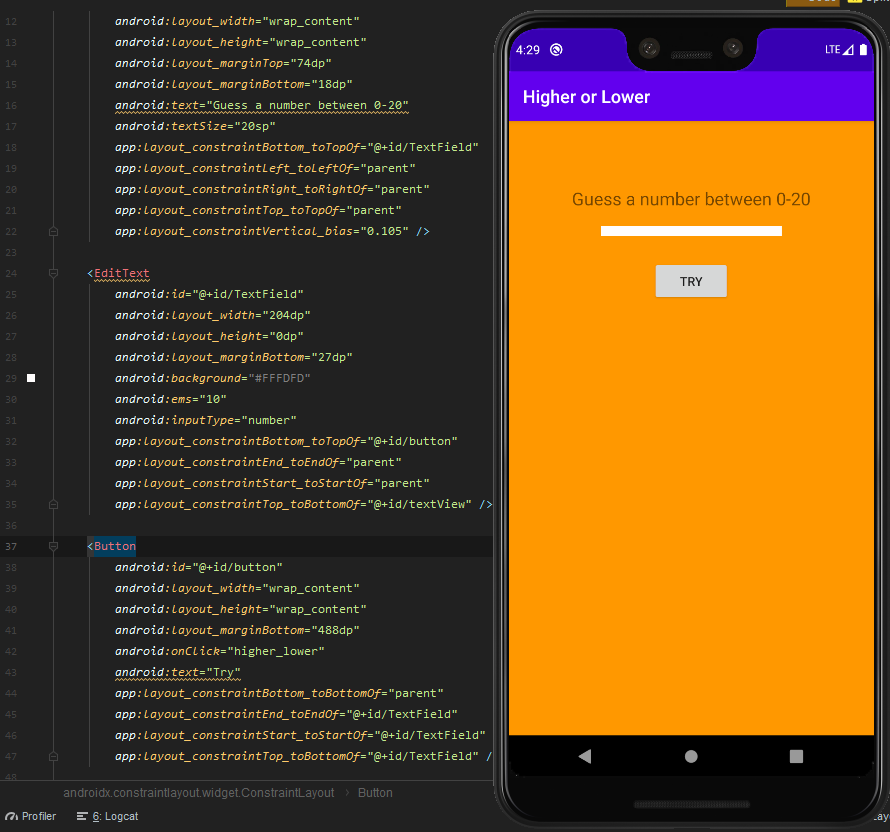890x832 pixels.
Task: Select Button in the breadcrumb bar
Action: (375, 793)
